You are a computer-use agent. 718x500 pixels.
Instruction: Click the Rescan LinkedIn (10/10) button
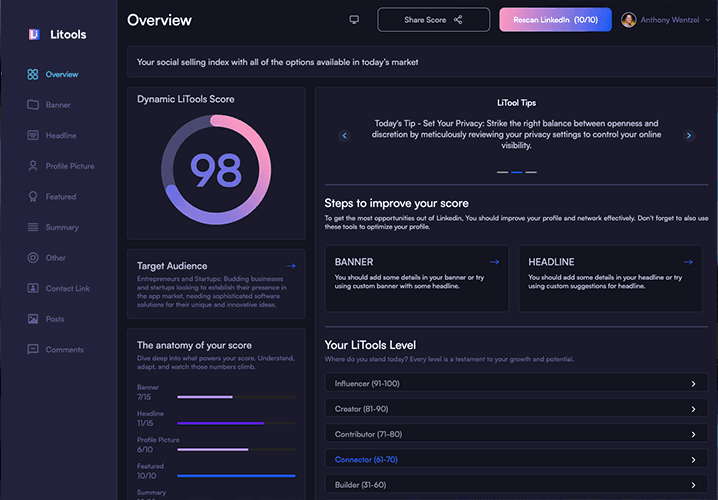555,20
